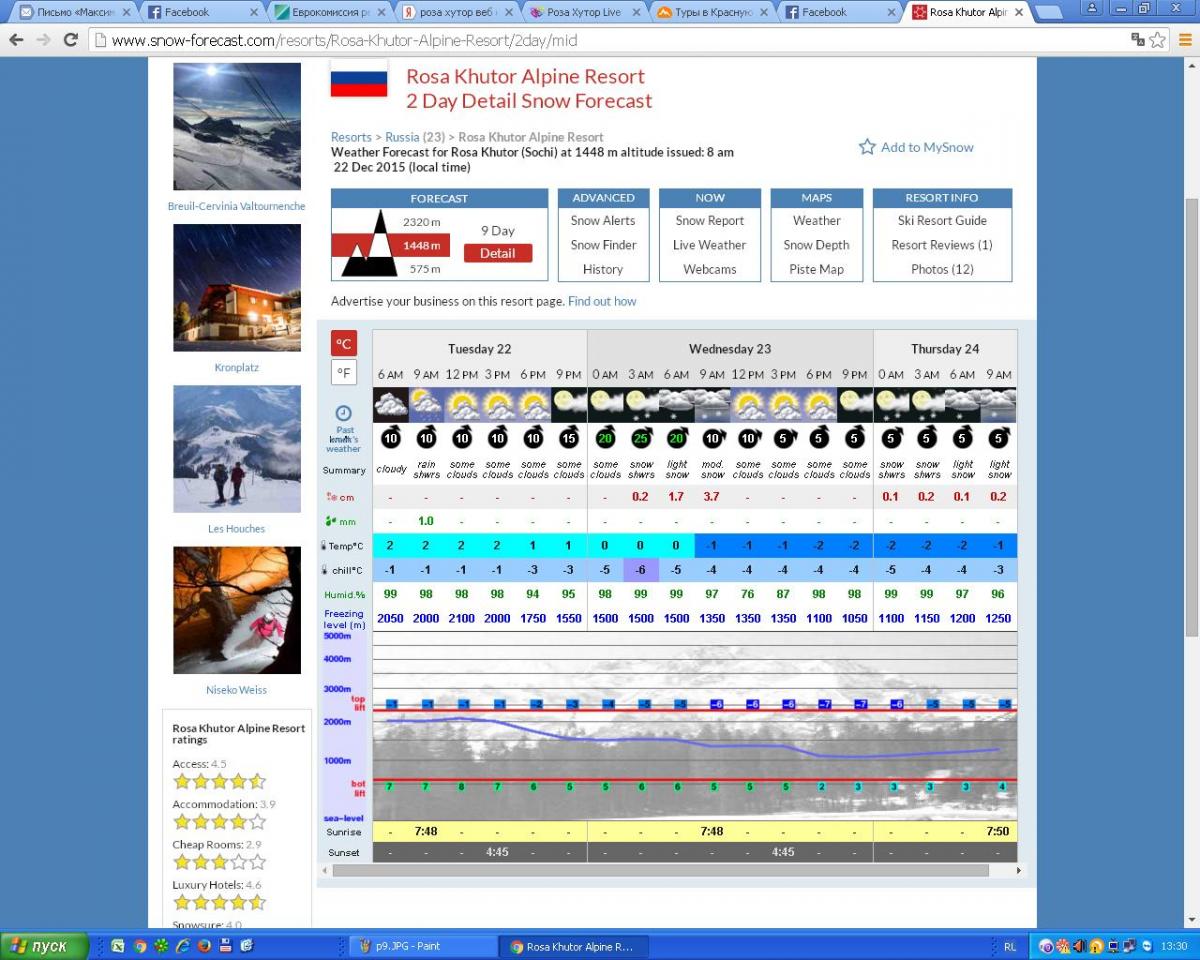Click the Tuesday 22 column header

[x=480, y=349]
